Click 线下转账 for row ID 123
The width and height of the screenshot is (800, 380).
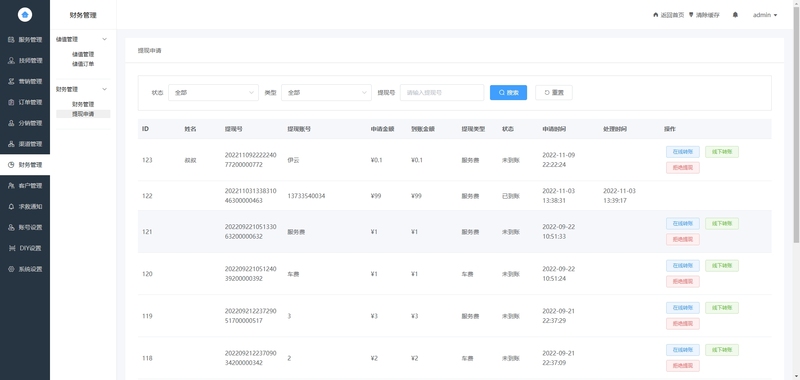click(x=722, y=152)
